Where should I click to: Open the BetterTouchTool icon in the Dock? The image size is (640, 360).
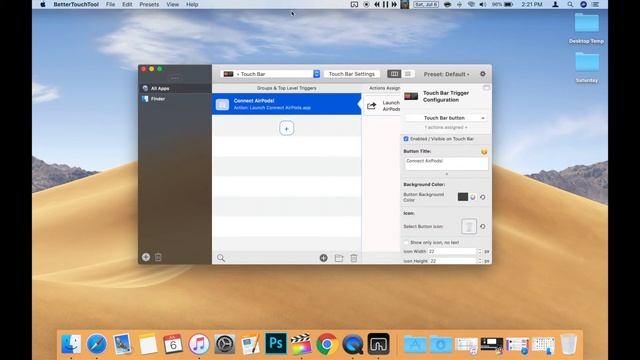pos(378,344)
